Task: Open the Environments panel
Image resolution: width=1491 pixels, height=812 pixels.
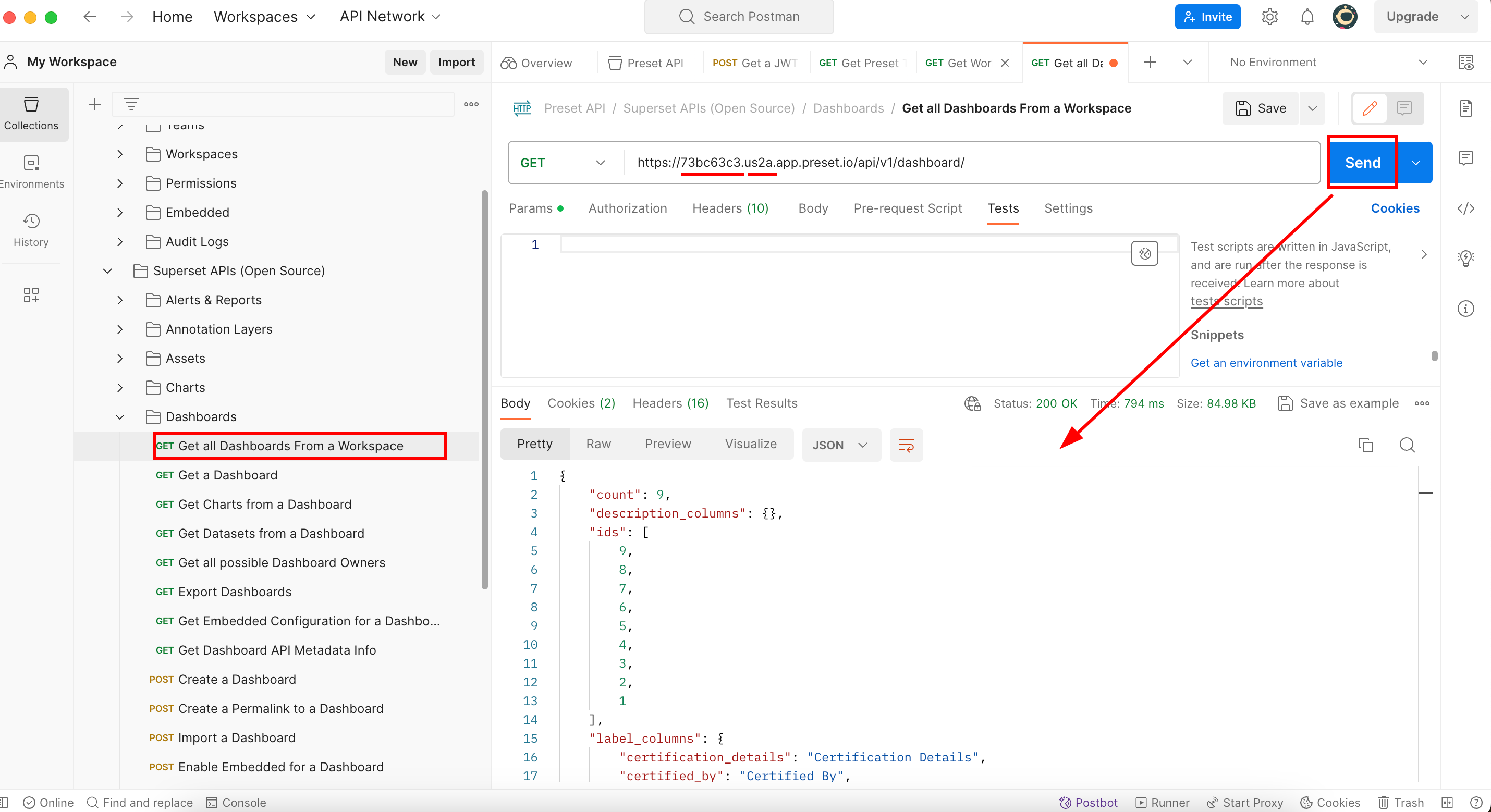Action: pyautogui.click(x=32, y=171)
